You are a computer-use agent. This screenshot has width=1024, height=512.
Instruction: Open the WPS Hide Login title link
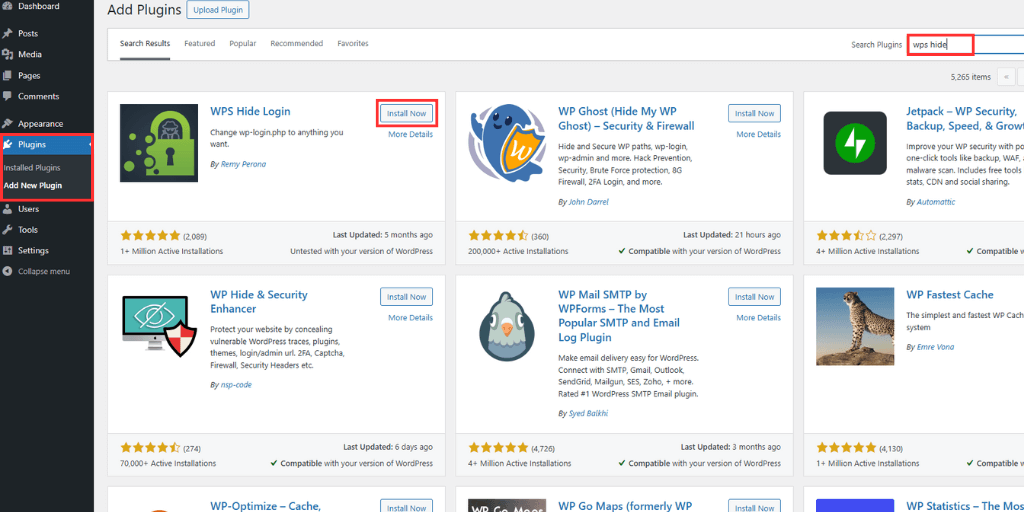[x=250, y=112]
